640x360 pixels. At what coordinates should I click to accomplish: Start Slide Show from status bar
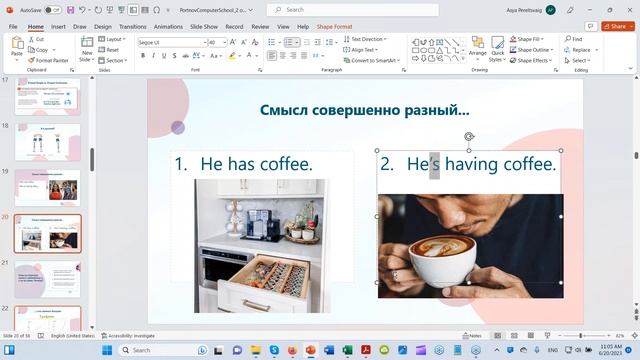547,336
